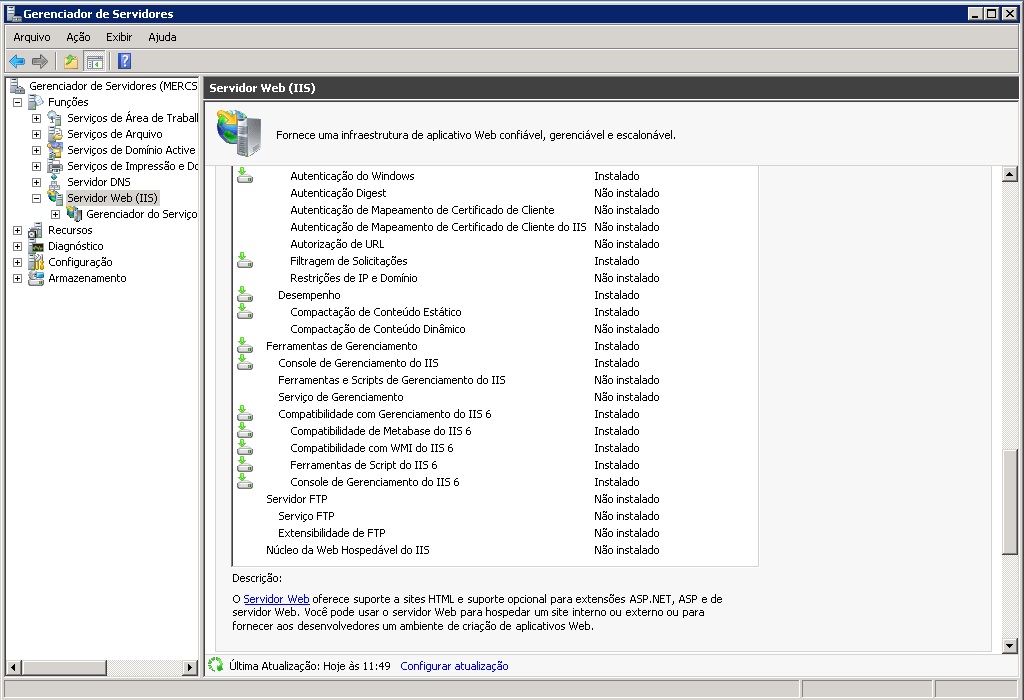Click installed icon beside Compatibilidade com WMI do IIS 6
This screenshot has height=700, width=1024.
245,448
